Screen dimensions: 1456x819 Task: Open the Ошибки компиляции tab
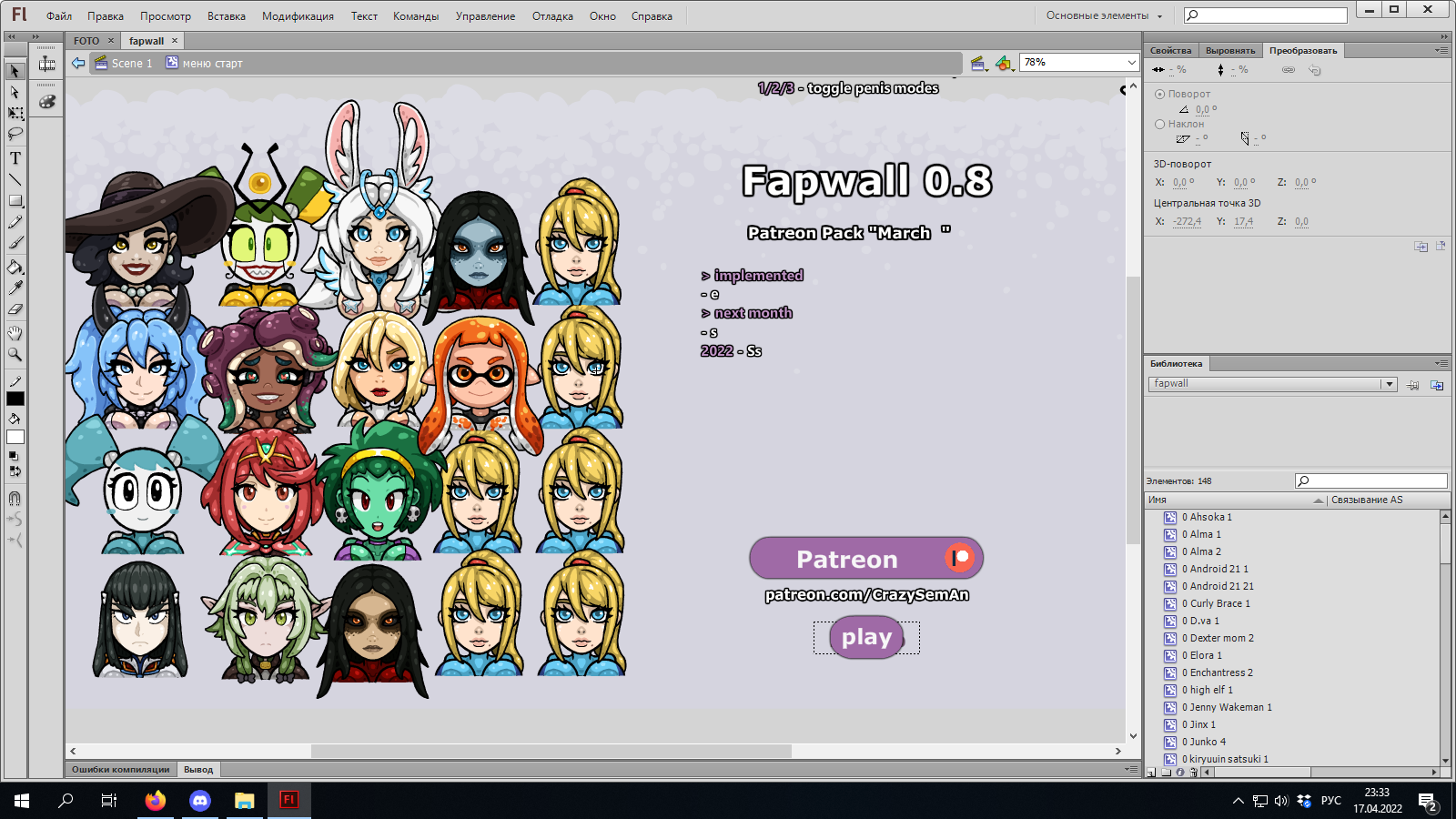(121, 770)
